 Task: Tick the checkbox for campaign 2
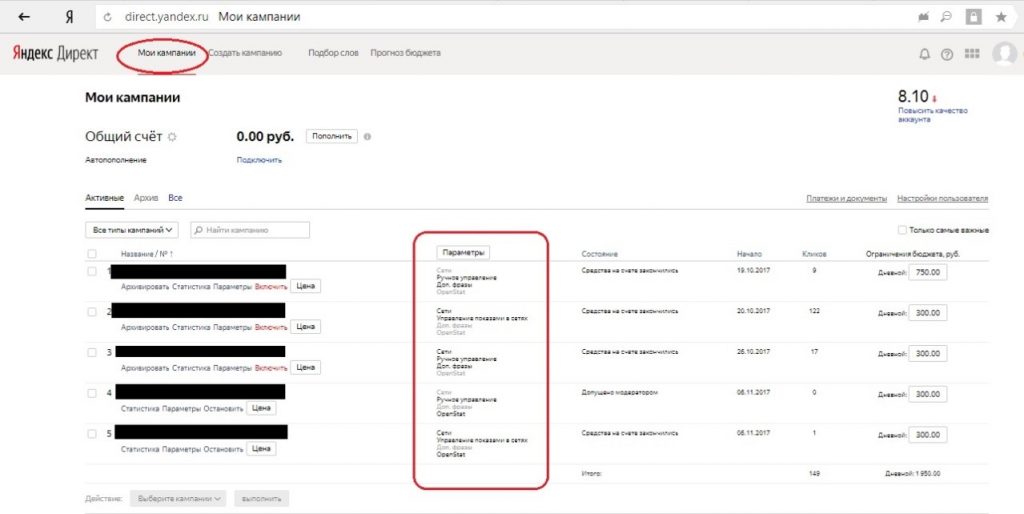(92, 312)
